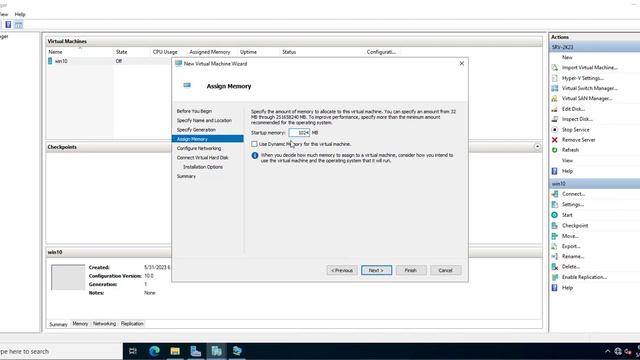Screen dimensions: 640x360
Task: Click the green Start icon for win10
Action: coord(554,215)
